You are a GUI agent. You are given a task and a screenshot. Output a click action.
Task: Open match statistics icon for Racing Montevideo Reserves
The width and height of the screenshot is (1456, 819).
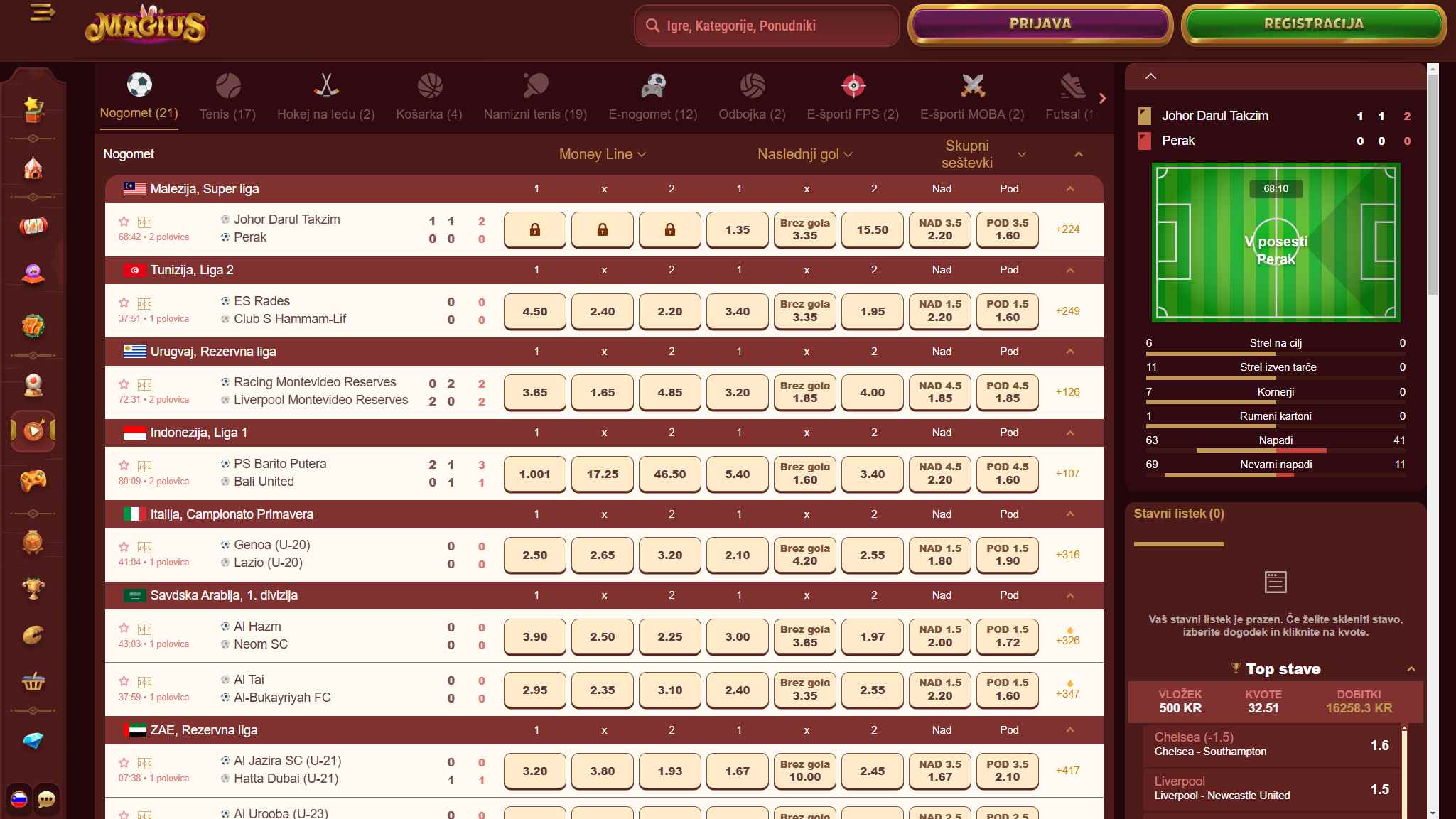click(144, 384)
